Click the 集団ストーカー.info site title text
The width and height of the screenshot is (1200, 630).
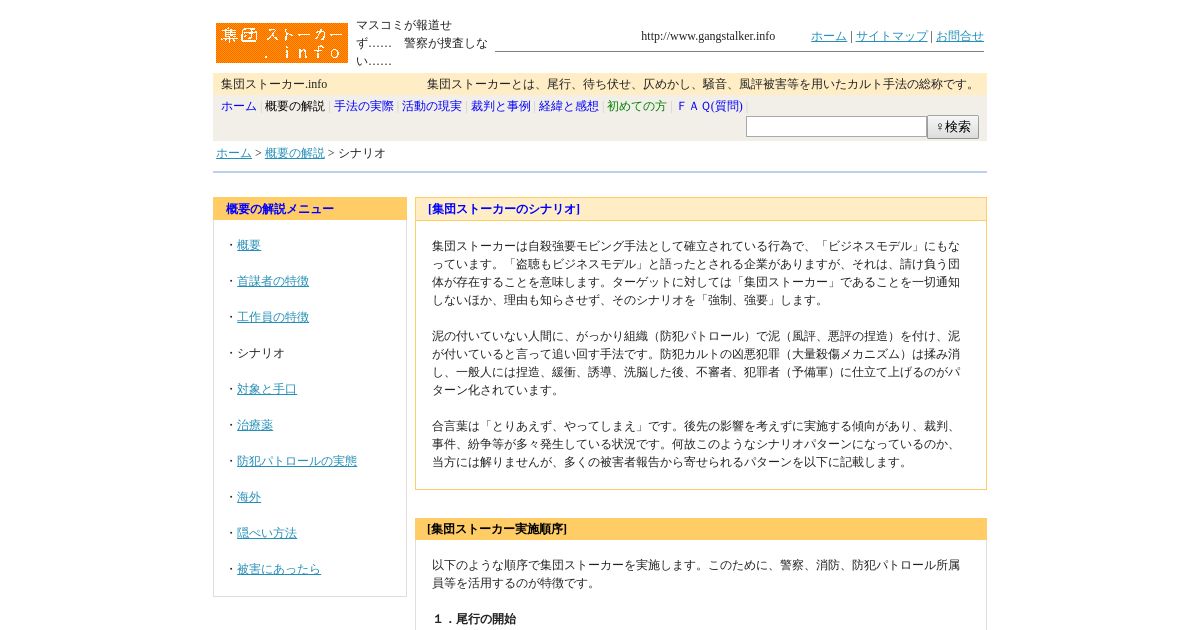point(274,84)
